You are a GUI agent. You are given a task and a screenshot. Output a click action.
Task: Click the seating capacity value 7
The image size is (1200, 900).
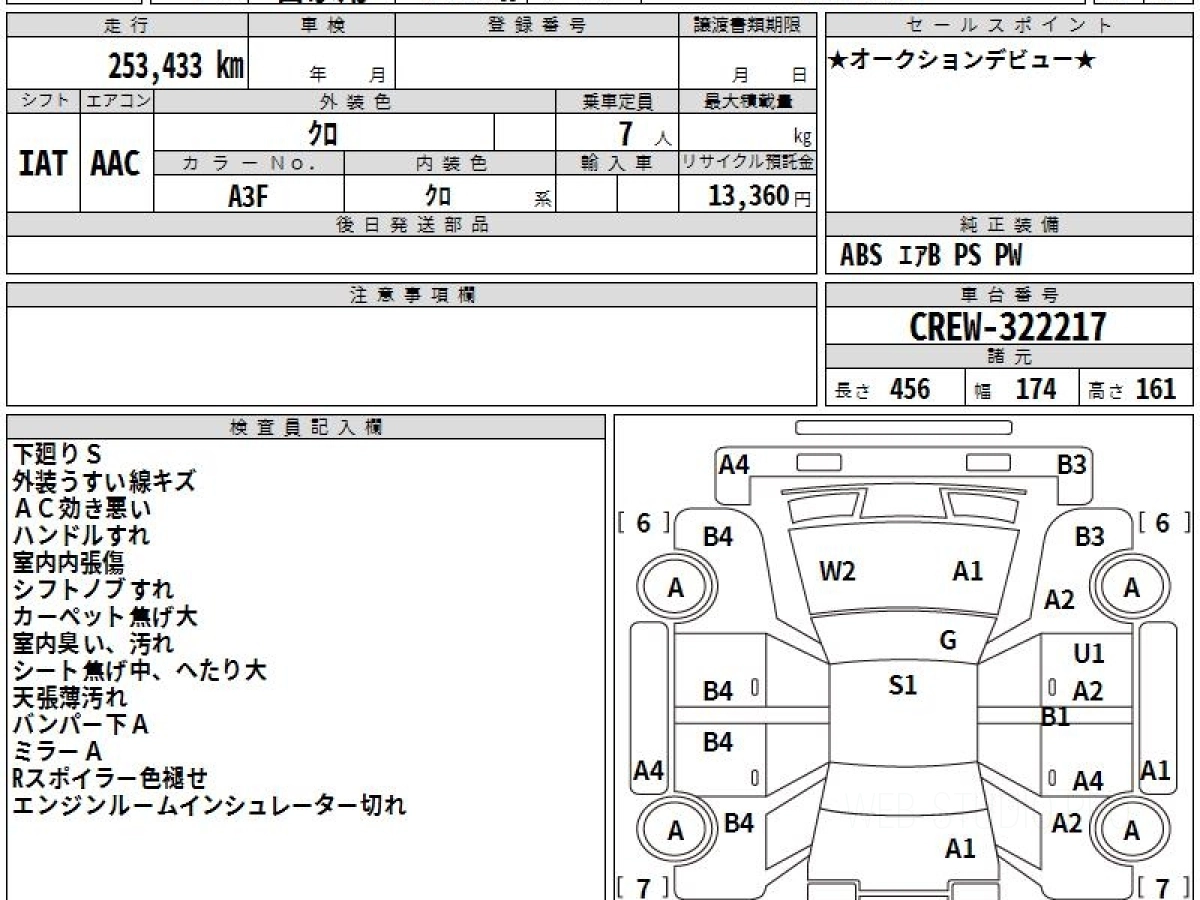[628, 134]
